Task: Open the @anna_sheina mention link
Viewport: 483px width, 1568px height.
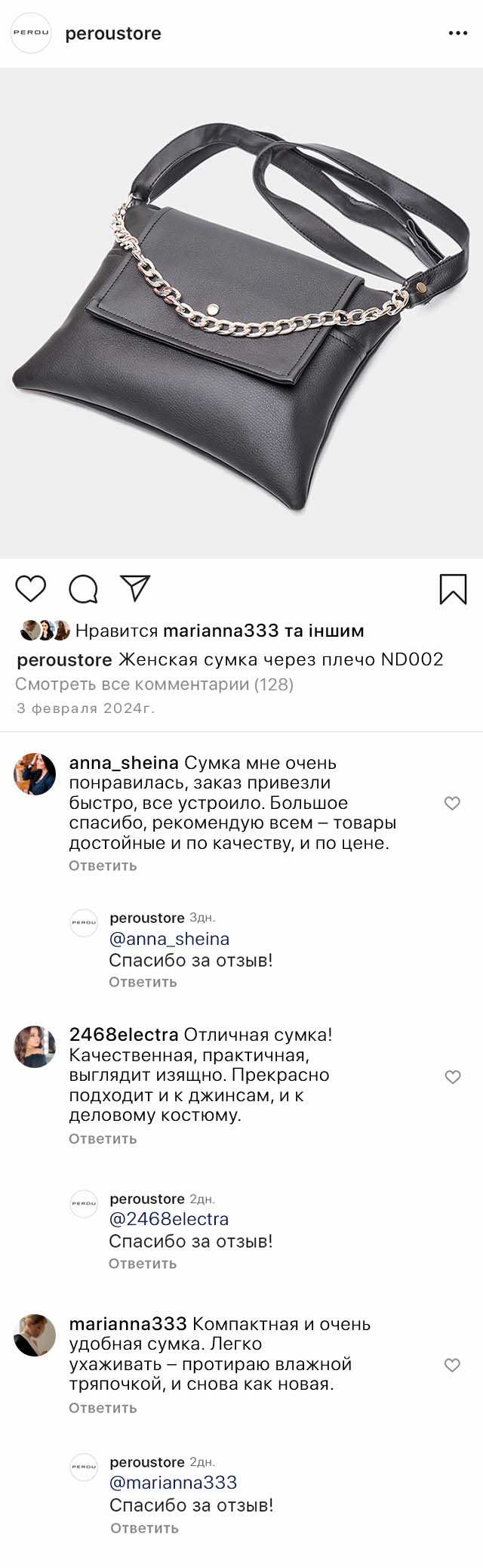Action: pyautogui.click(x=170, y=939)
